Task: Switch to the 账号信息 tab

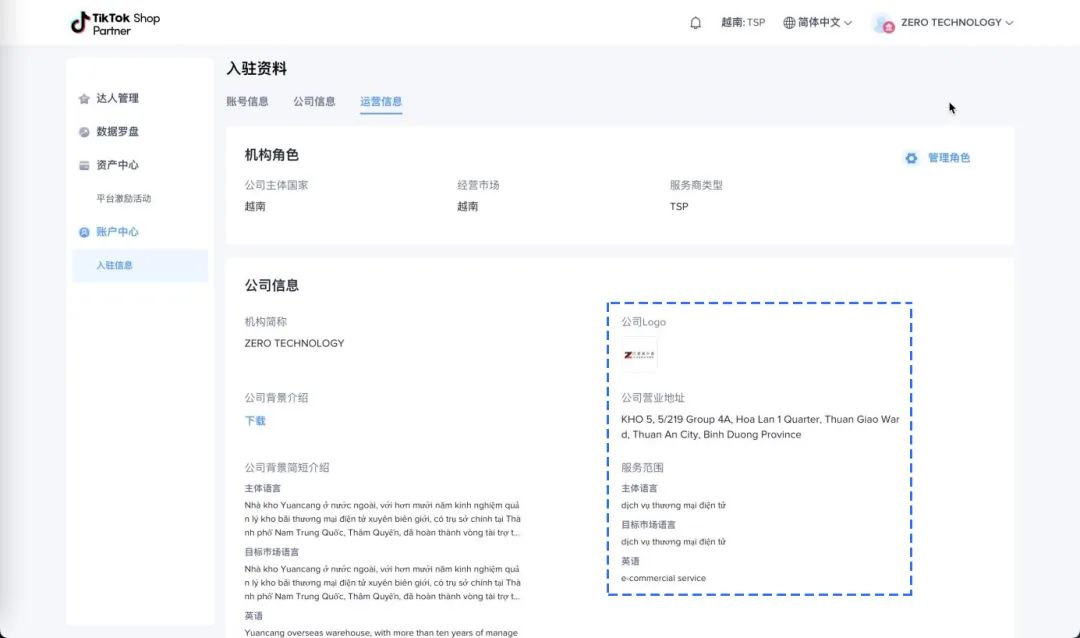Action: coord(247,101)
